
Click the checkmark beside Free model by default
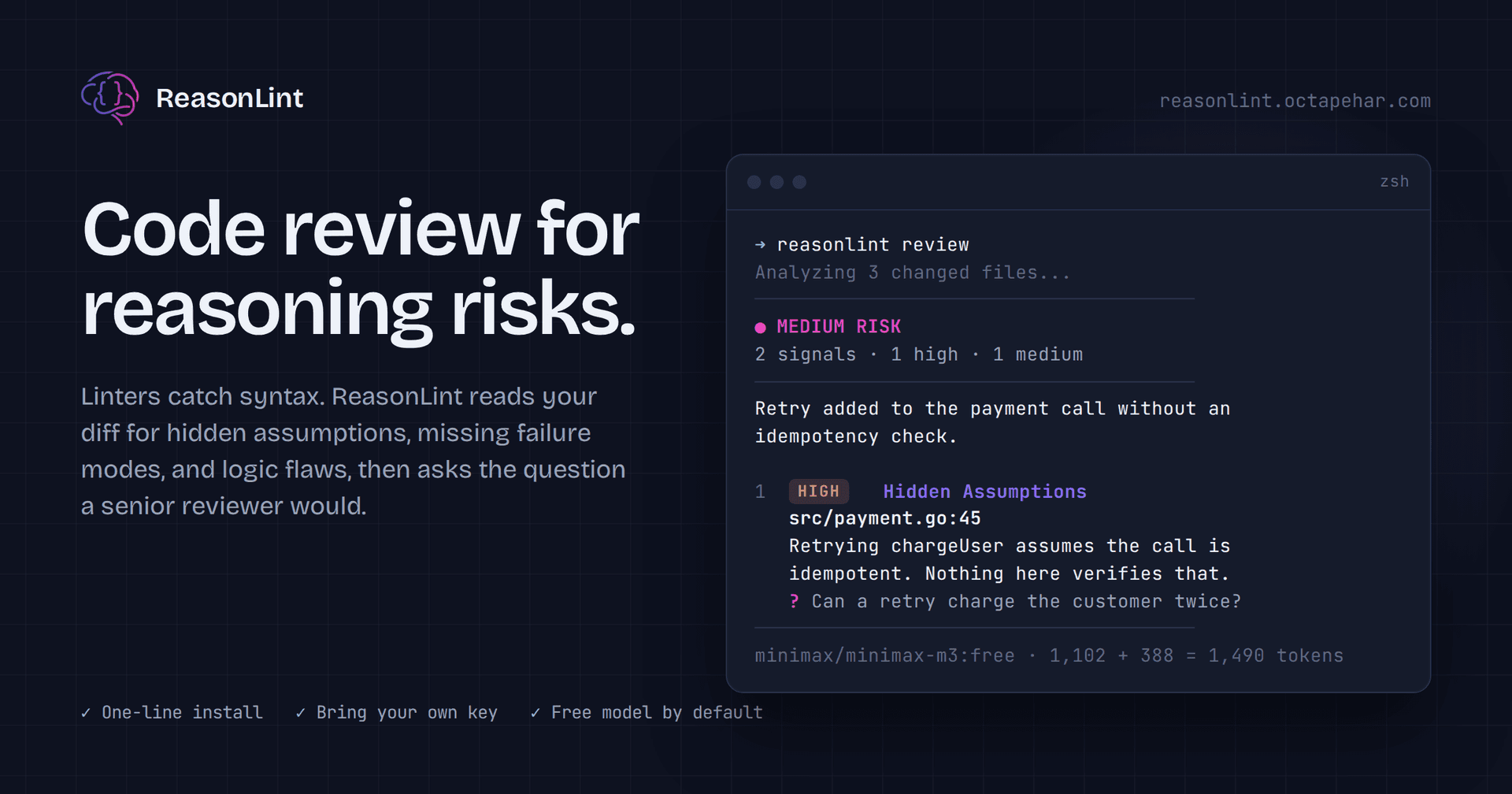coord(535,713)
